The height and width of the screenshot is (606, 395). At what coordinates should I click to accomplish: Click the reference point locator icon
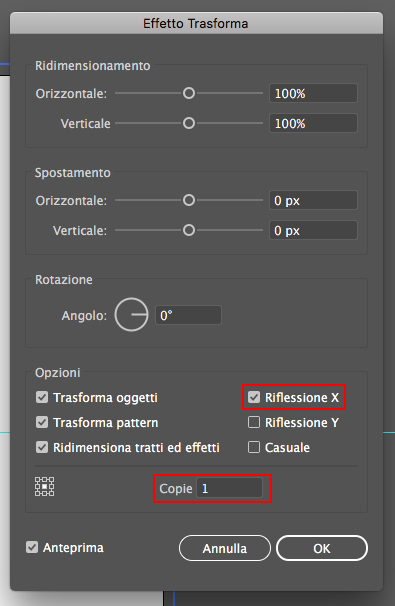(44, 486)
